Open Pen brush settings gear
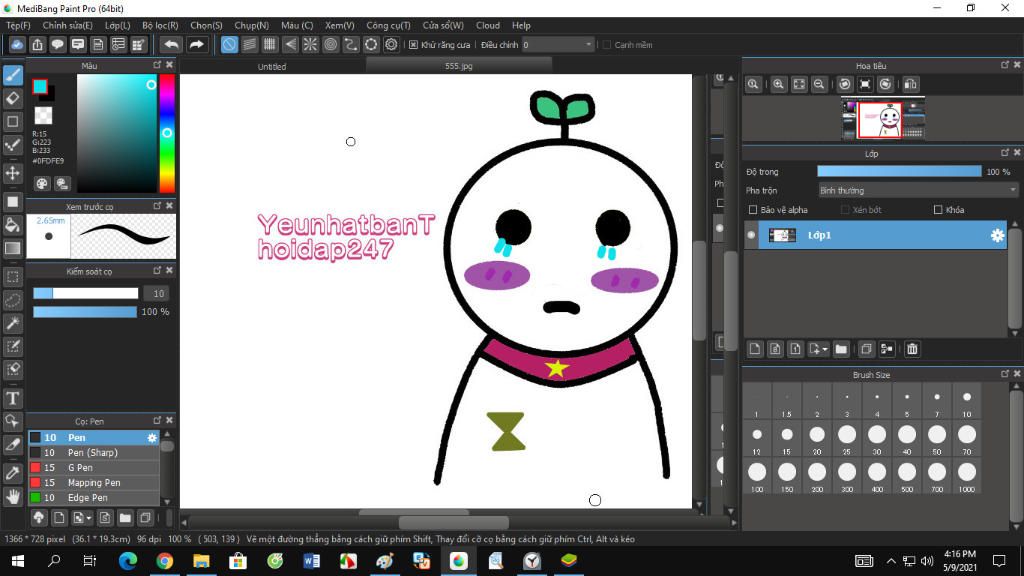 tap(152, 438)
